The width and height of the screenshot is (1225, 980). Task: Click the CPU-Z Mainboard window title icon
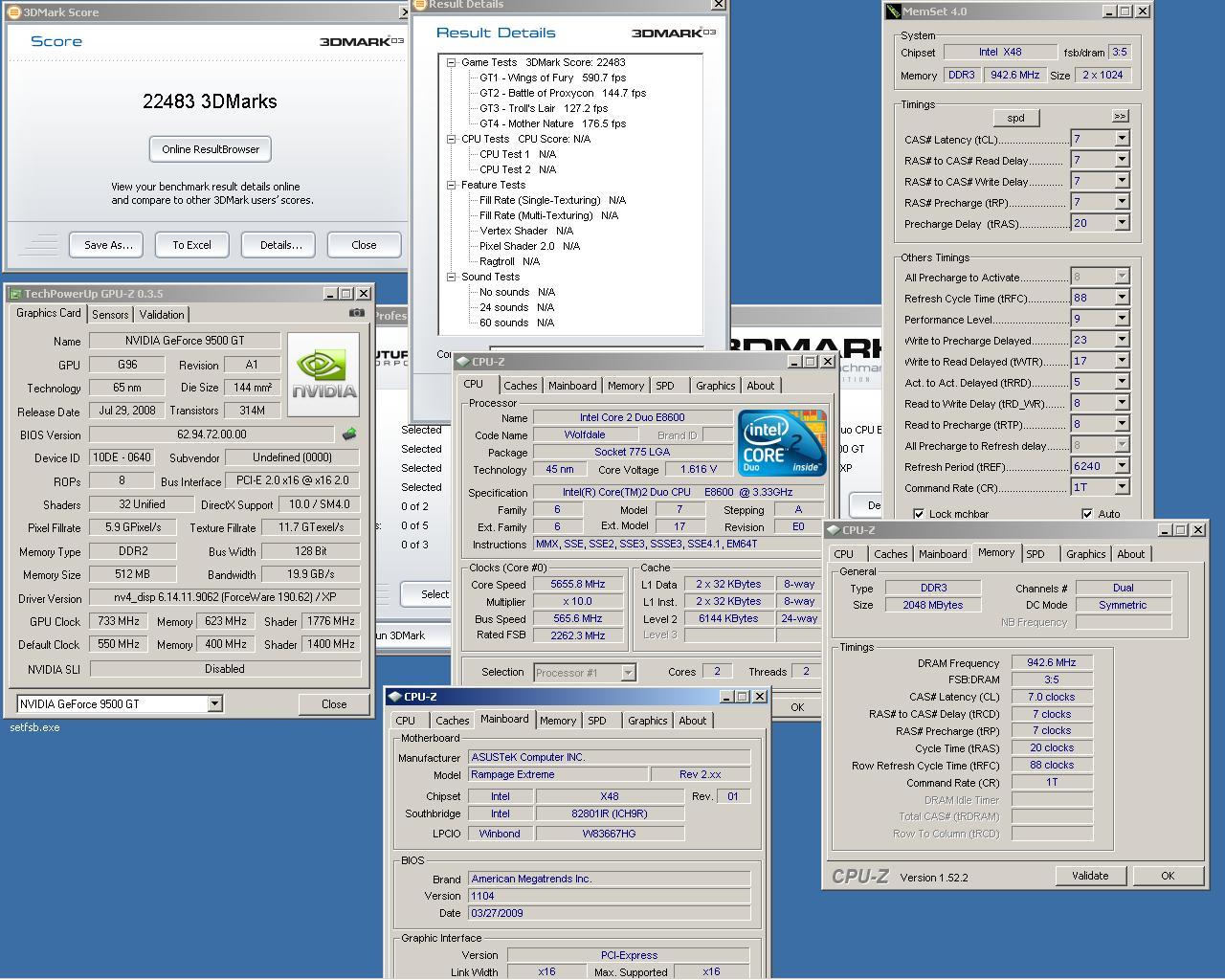point(395,697)
